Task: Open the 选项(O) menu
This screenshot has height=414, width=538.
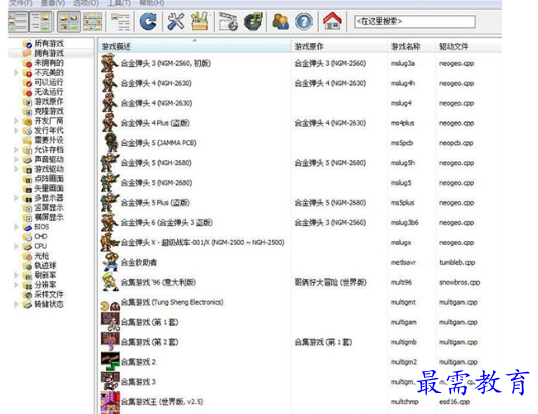Action: [86, 3]
